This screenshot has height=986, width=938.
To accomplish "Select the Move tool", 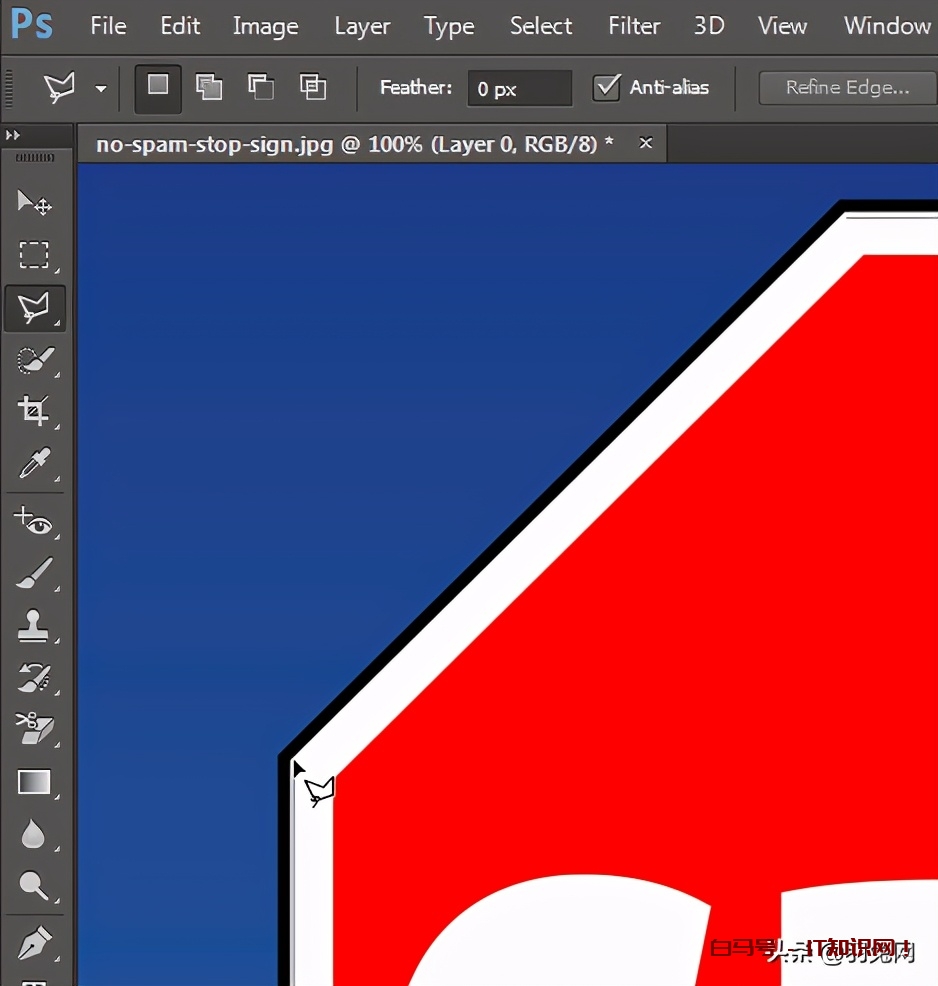I will coord(34,203).
